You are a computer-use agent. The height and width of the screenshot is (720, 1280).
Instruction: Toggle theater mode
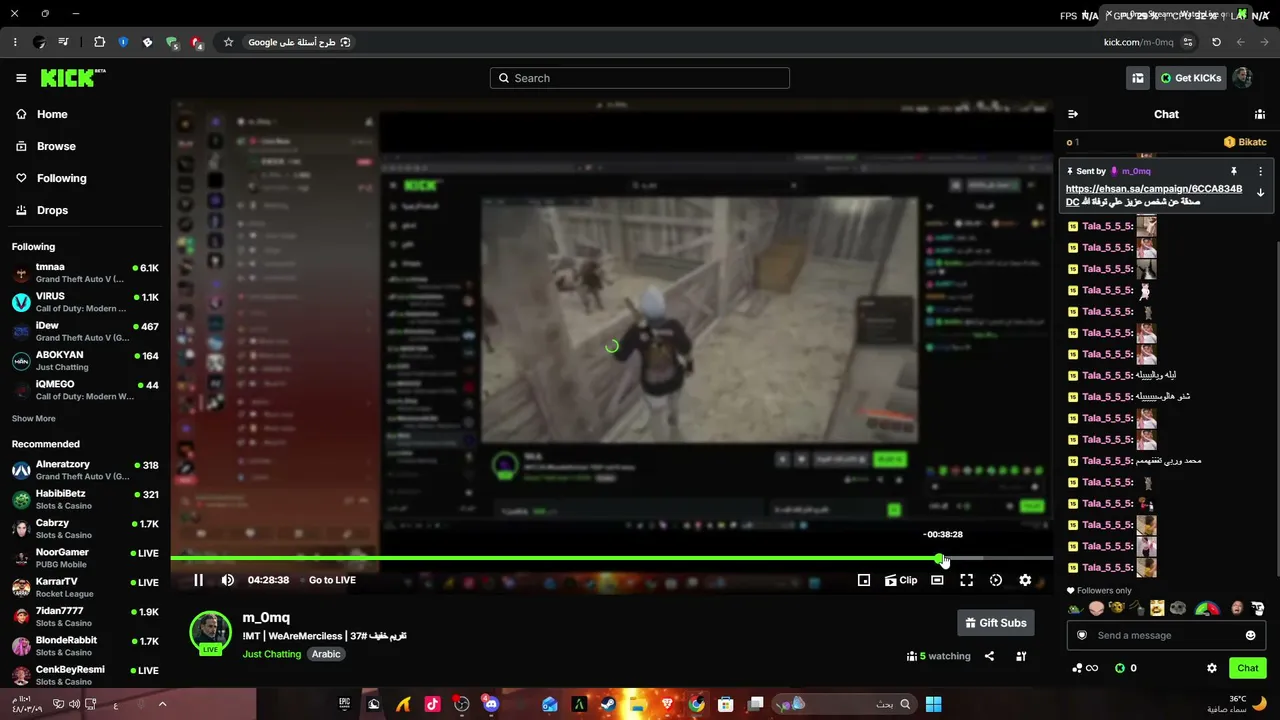coord(937,580)
